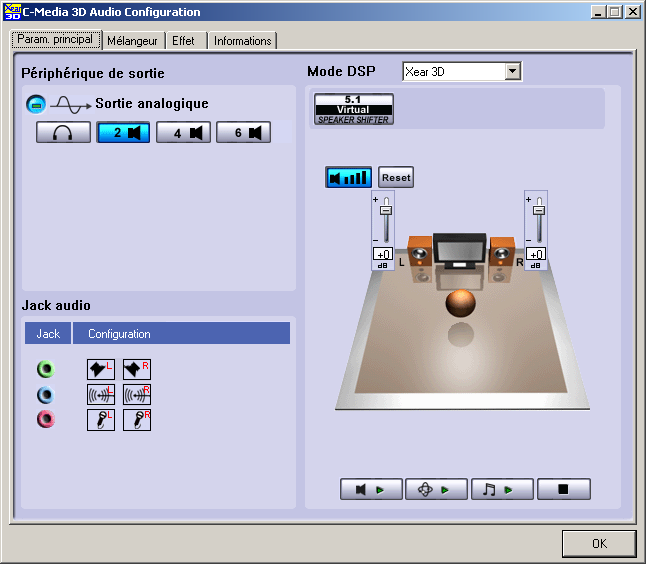Select the Param. principal tab
Viewport: 646px width, 564px height.
pos(55,40)
